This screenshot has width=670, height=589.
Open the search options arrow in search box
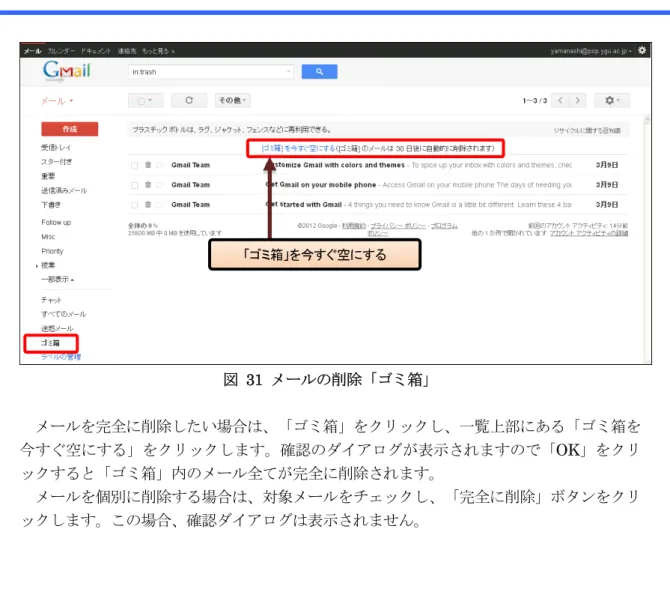289,71
